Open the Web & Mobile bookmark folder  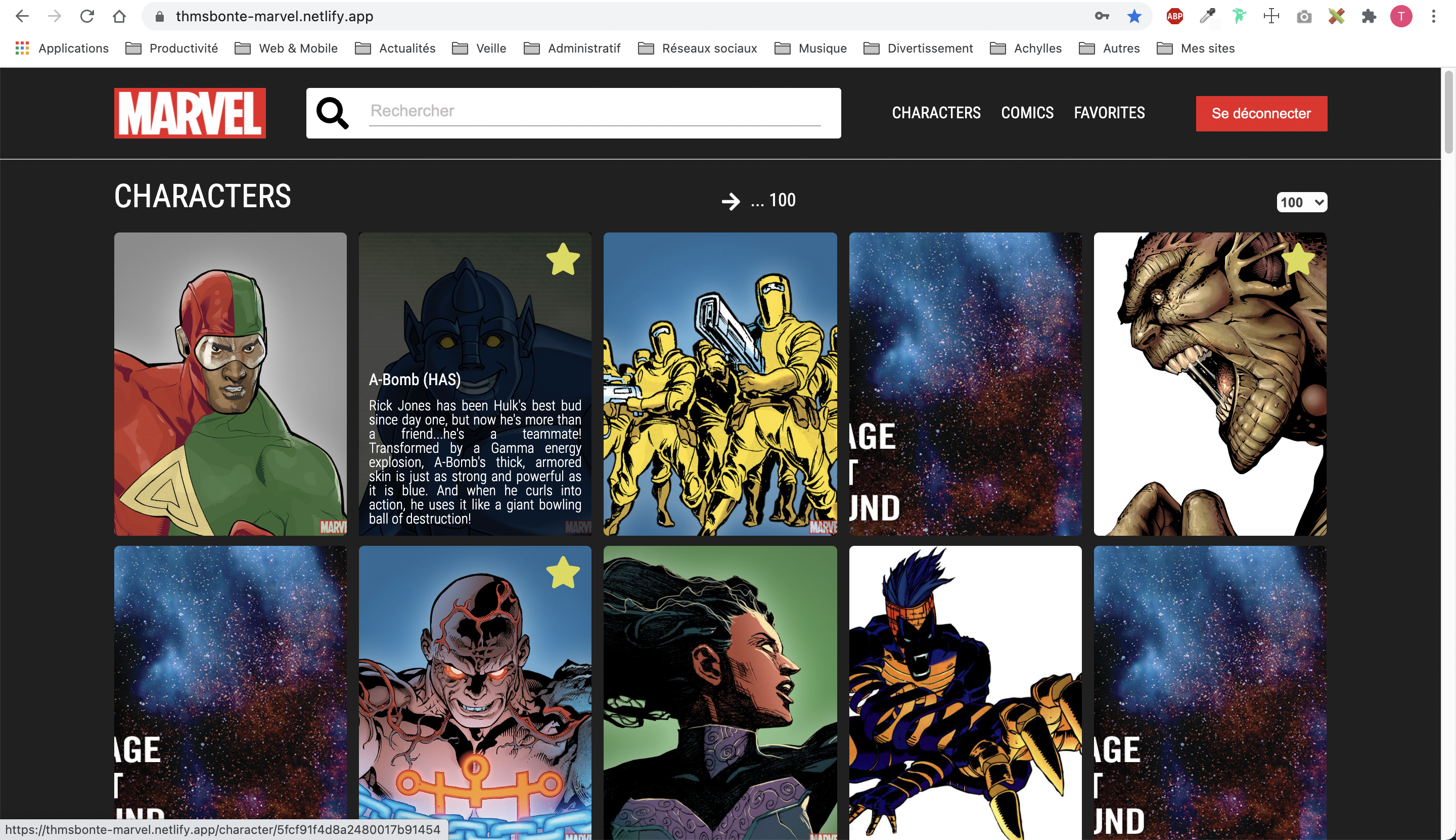pyautogui.click(x=286, y=49)
